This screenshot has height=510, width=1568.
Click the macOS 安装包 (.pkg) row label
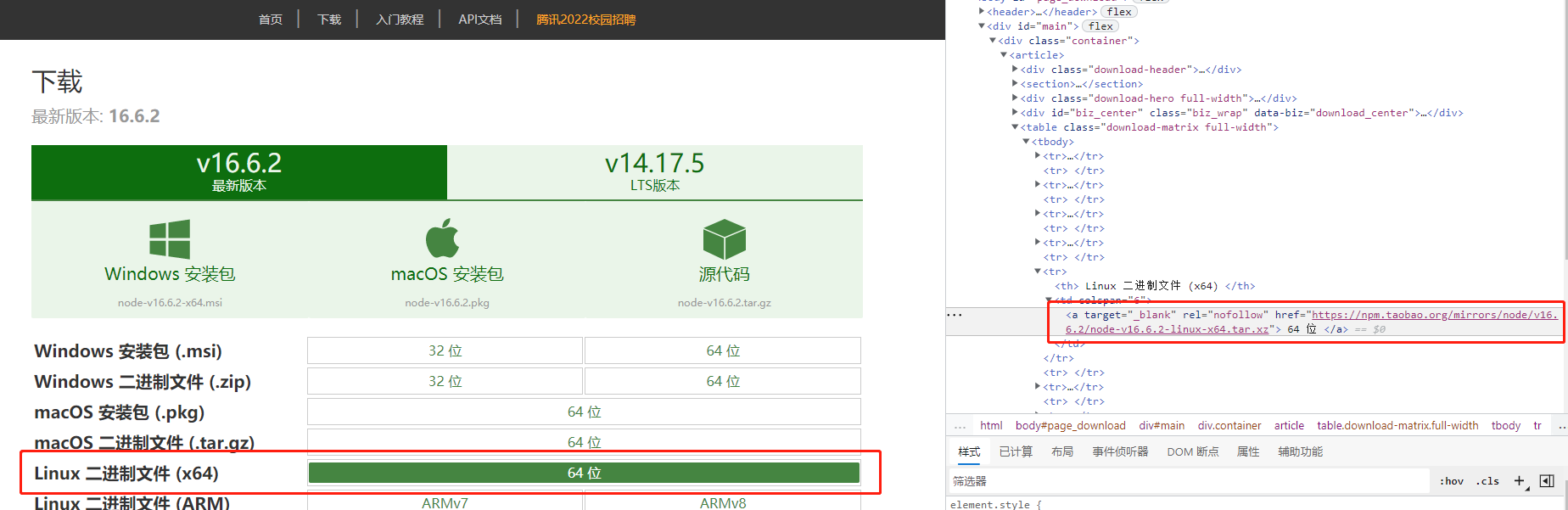tap(120, 412)
